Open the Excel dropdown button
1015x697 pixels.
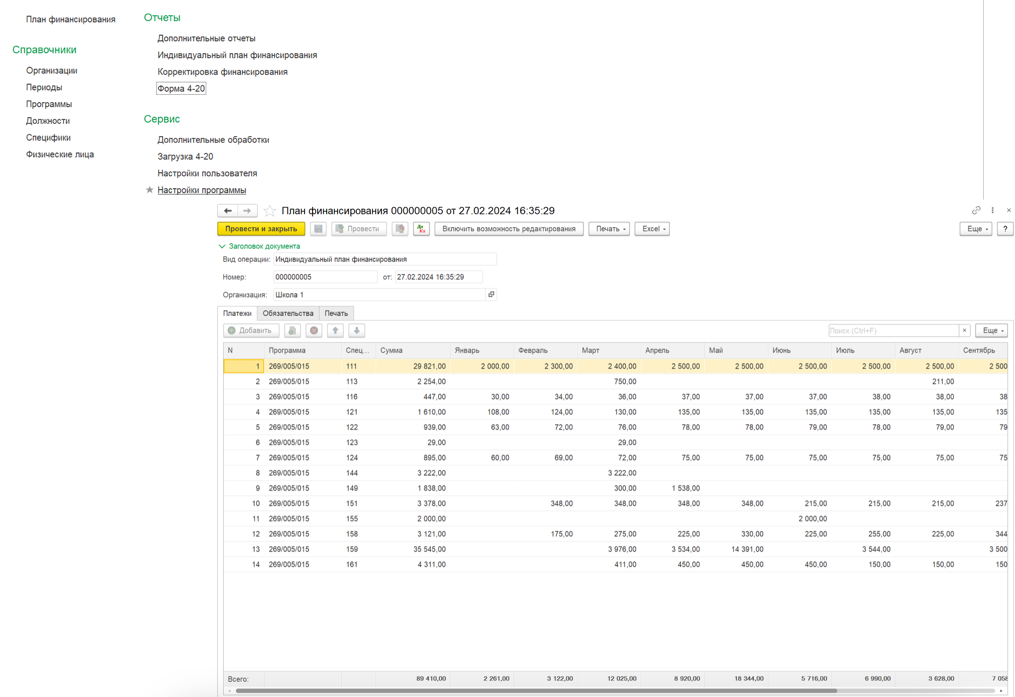[x=652, y=229]
